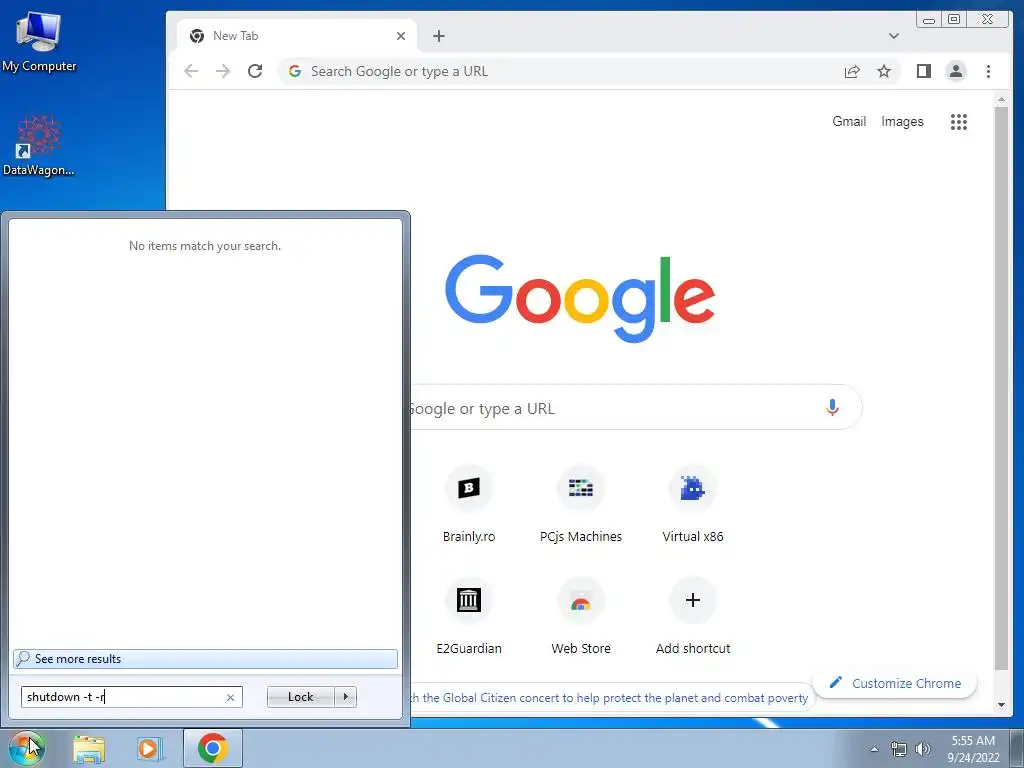
Task: Click the page's vertical scrollbar thumb
Action: pyautogui.click(x=1001, y=389)
